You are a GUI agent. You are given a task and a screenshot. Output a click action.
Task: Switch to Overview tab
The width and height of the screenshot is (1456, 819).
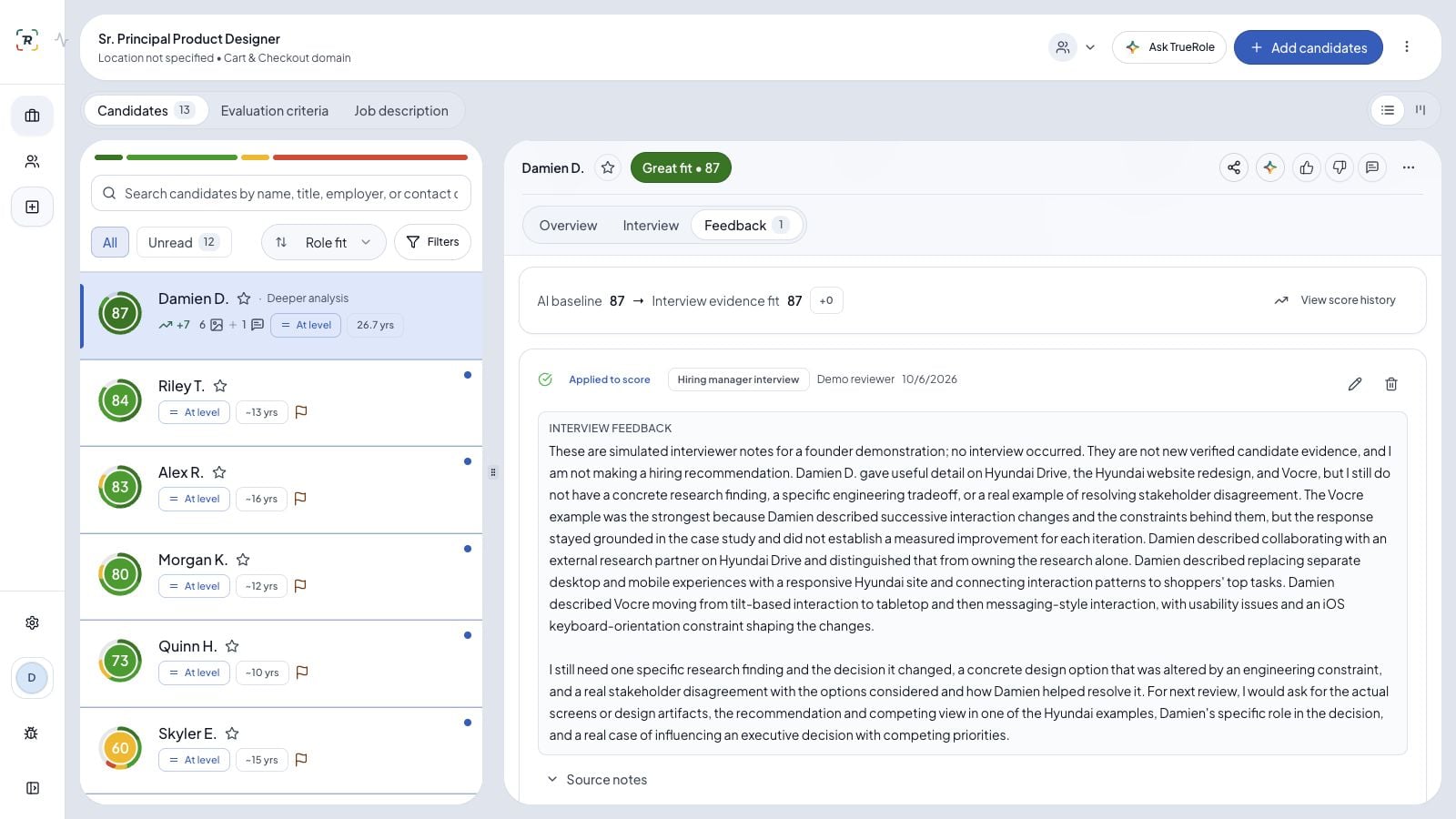point(568,226)
